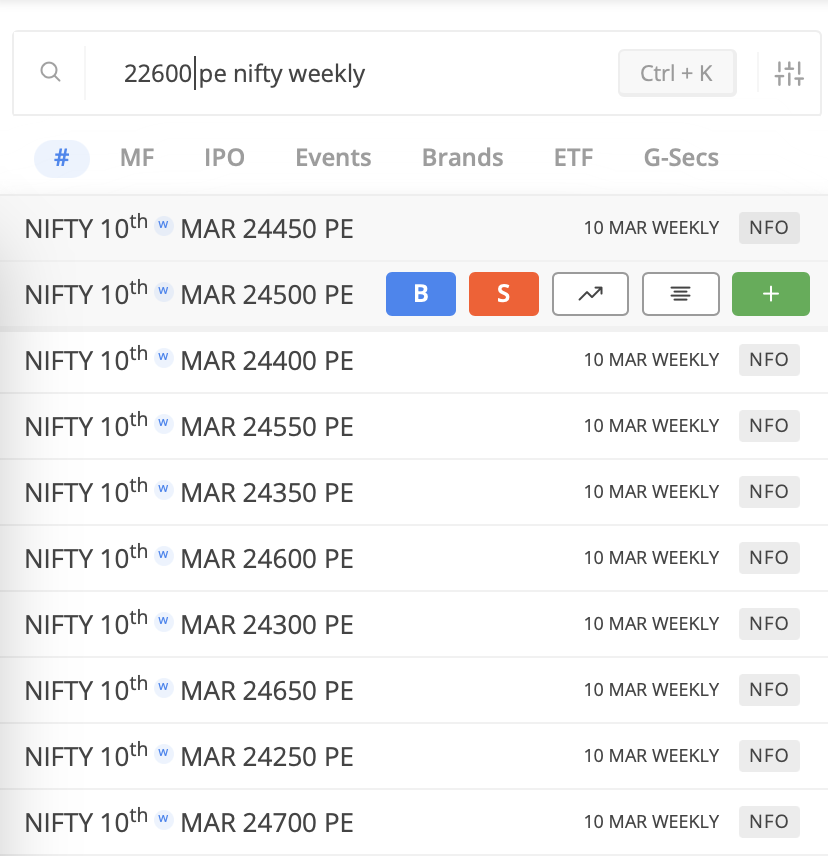Open the G-Secs tab
Screen dimensions: 828x856
coord(681,158)
